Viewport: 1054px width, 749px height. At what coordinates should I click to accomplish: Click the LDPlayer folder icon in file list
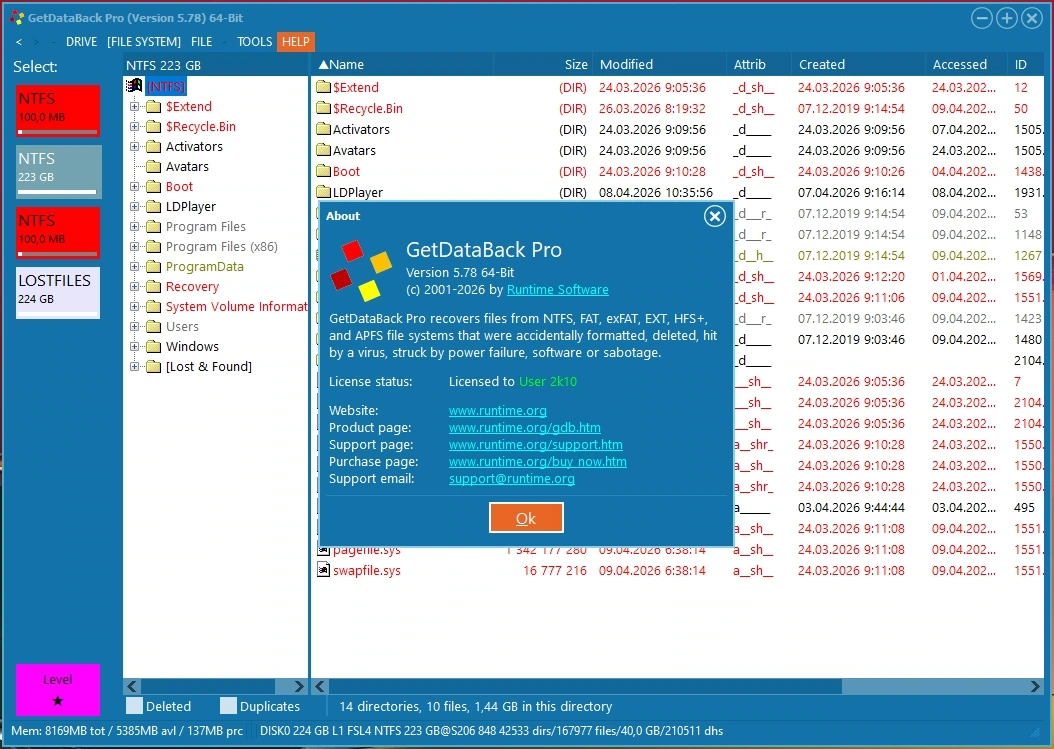323,192
